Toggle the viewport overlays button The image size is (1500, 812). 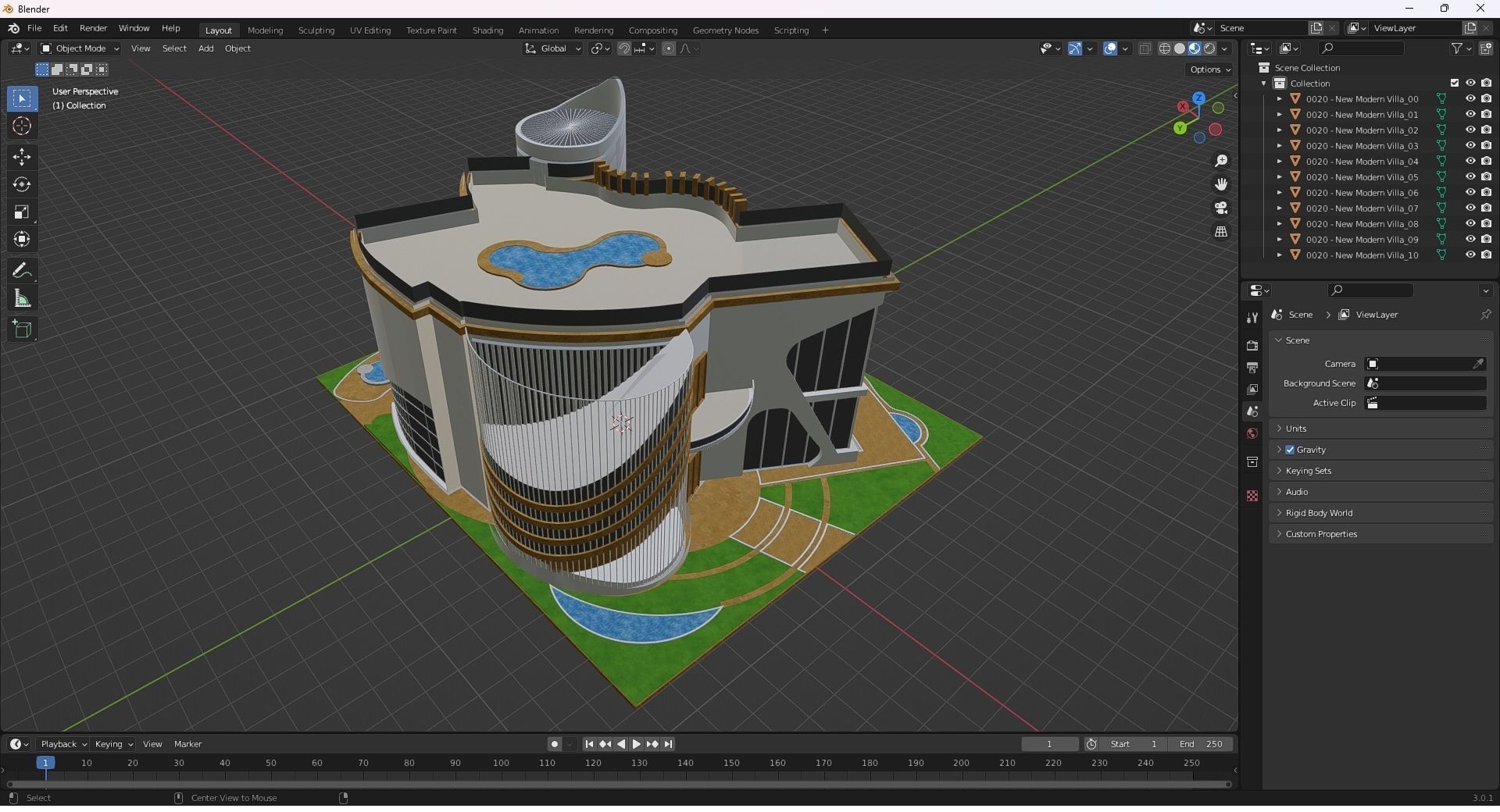[1110, 48]
